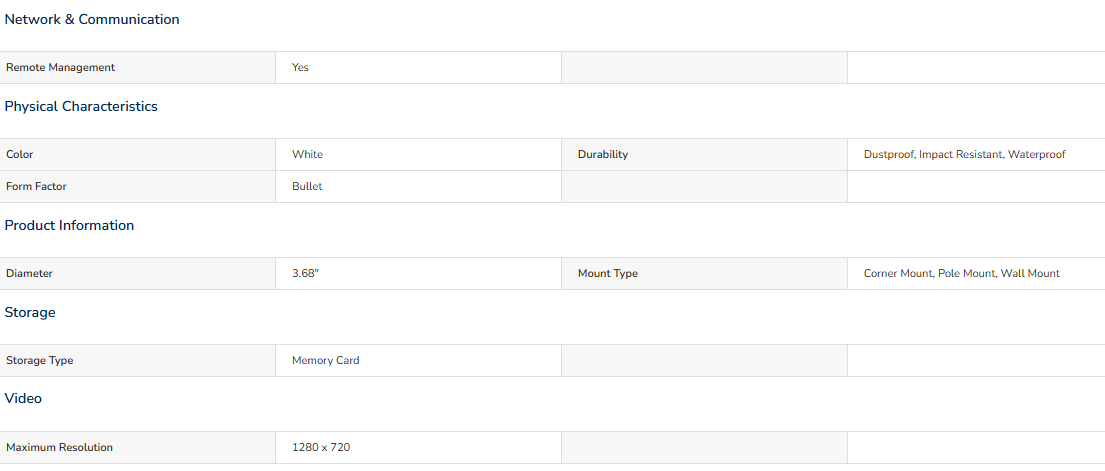The width and height of the screenshot is (1105, 471).
Task: Select the Color row label
Action: (x=137, y=154)
